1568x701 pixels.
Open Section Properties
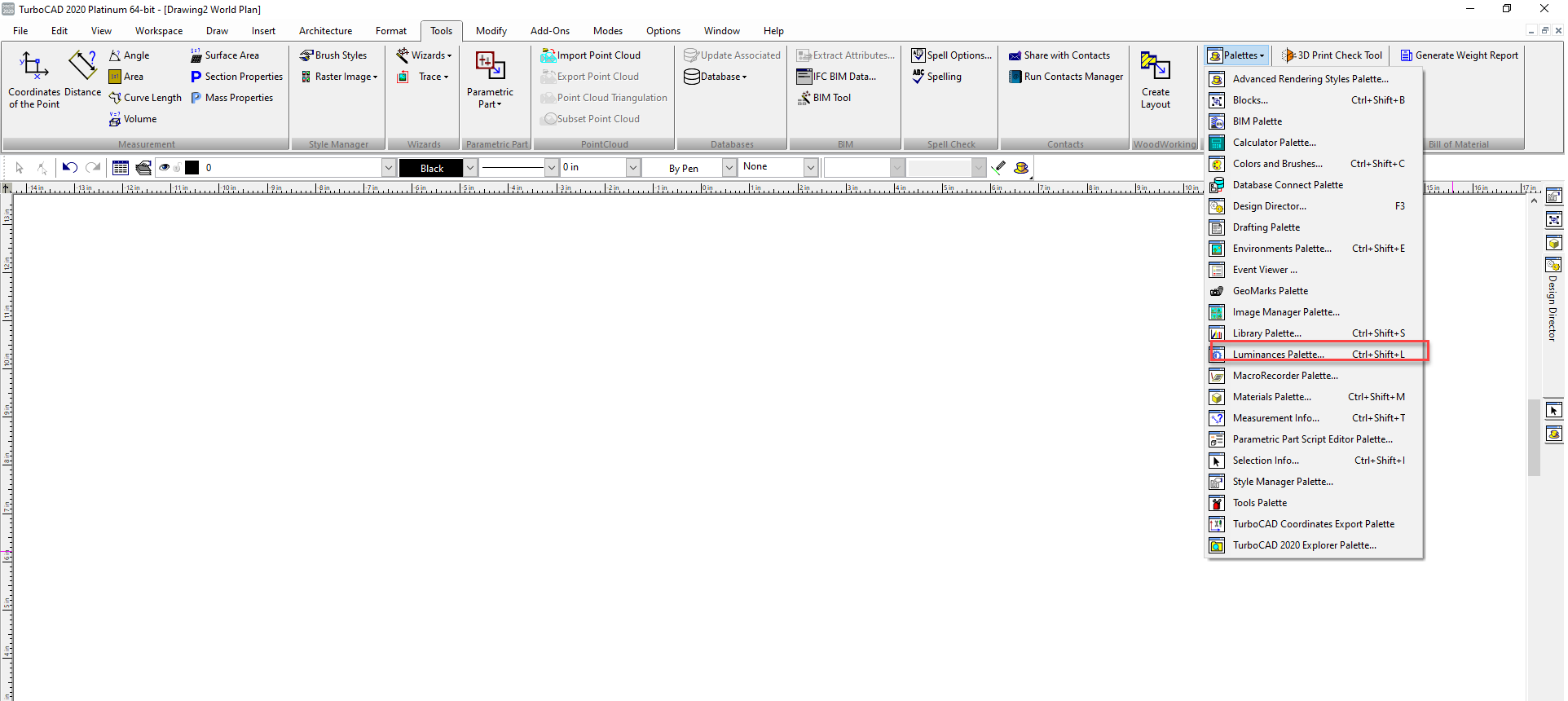pyautogui.click(x=237, y=77)
